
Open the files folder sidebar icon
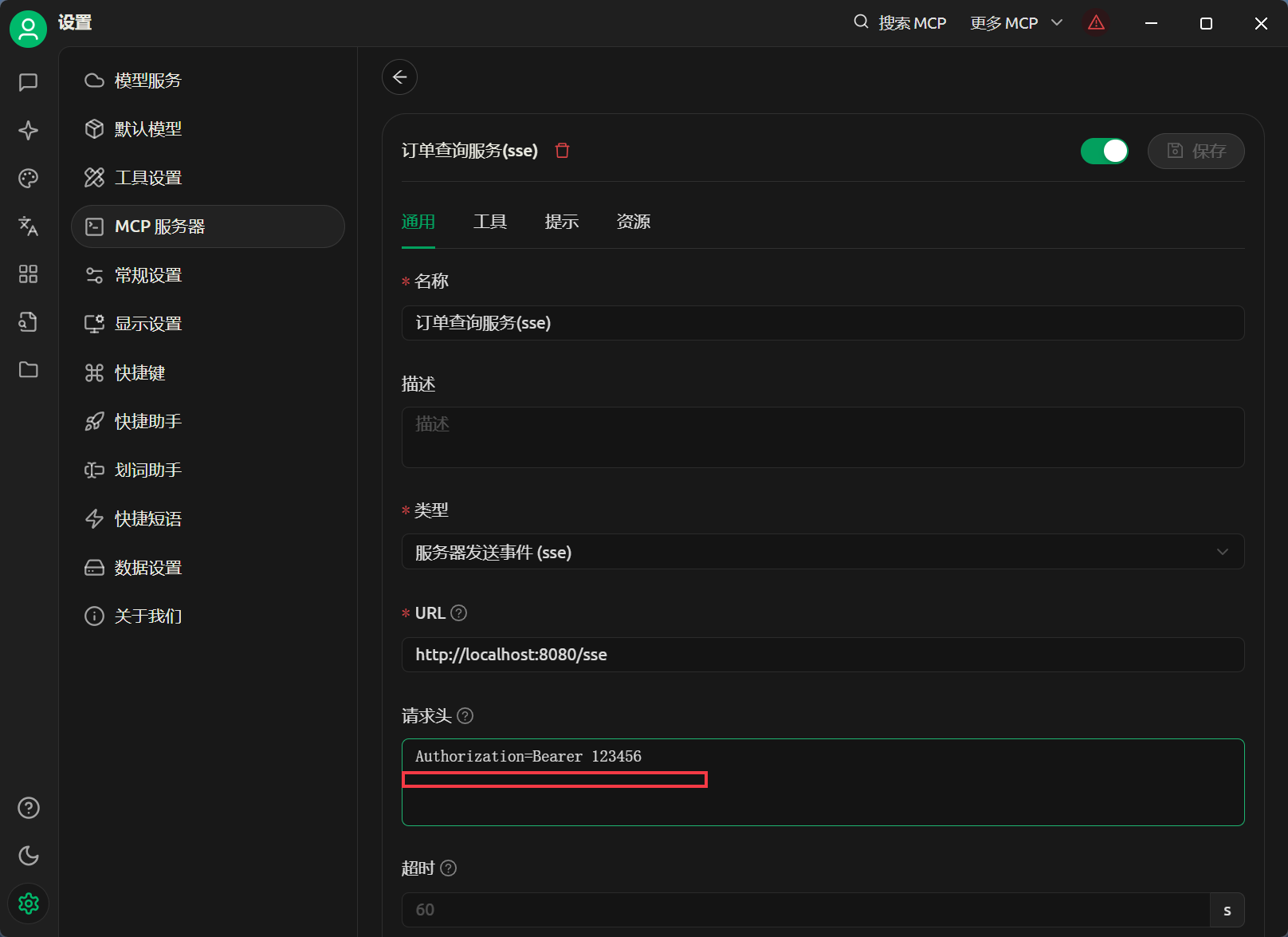click(29, 370)
